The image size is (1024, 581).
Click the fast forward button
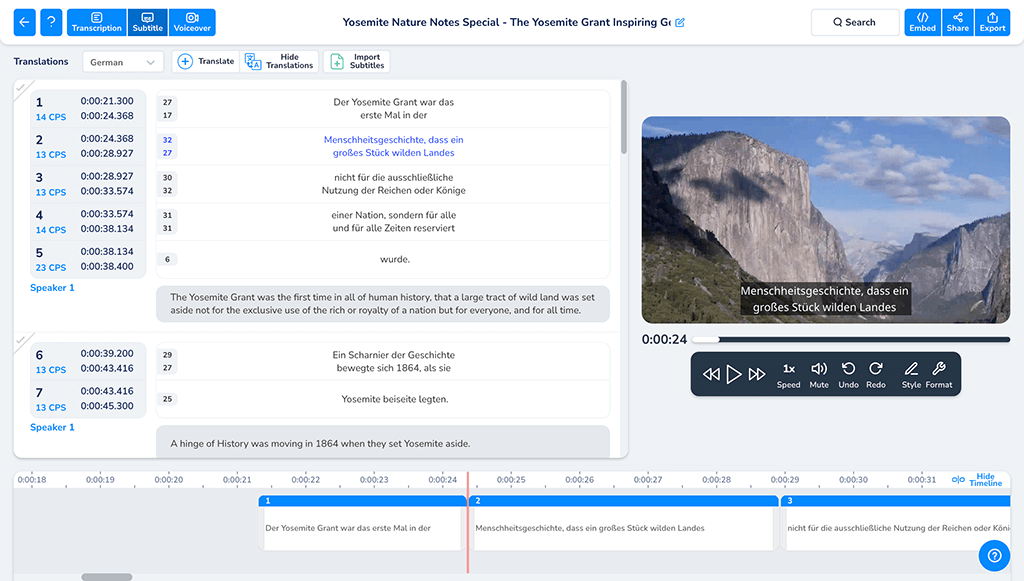point(757,374)
